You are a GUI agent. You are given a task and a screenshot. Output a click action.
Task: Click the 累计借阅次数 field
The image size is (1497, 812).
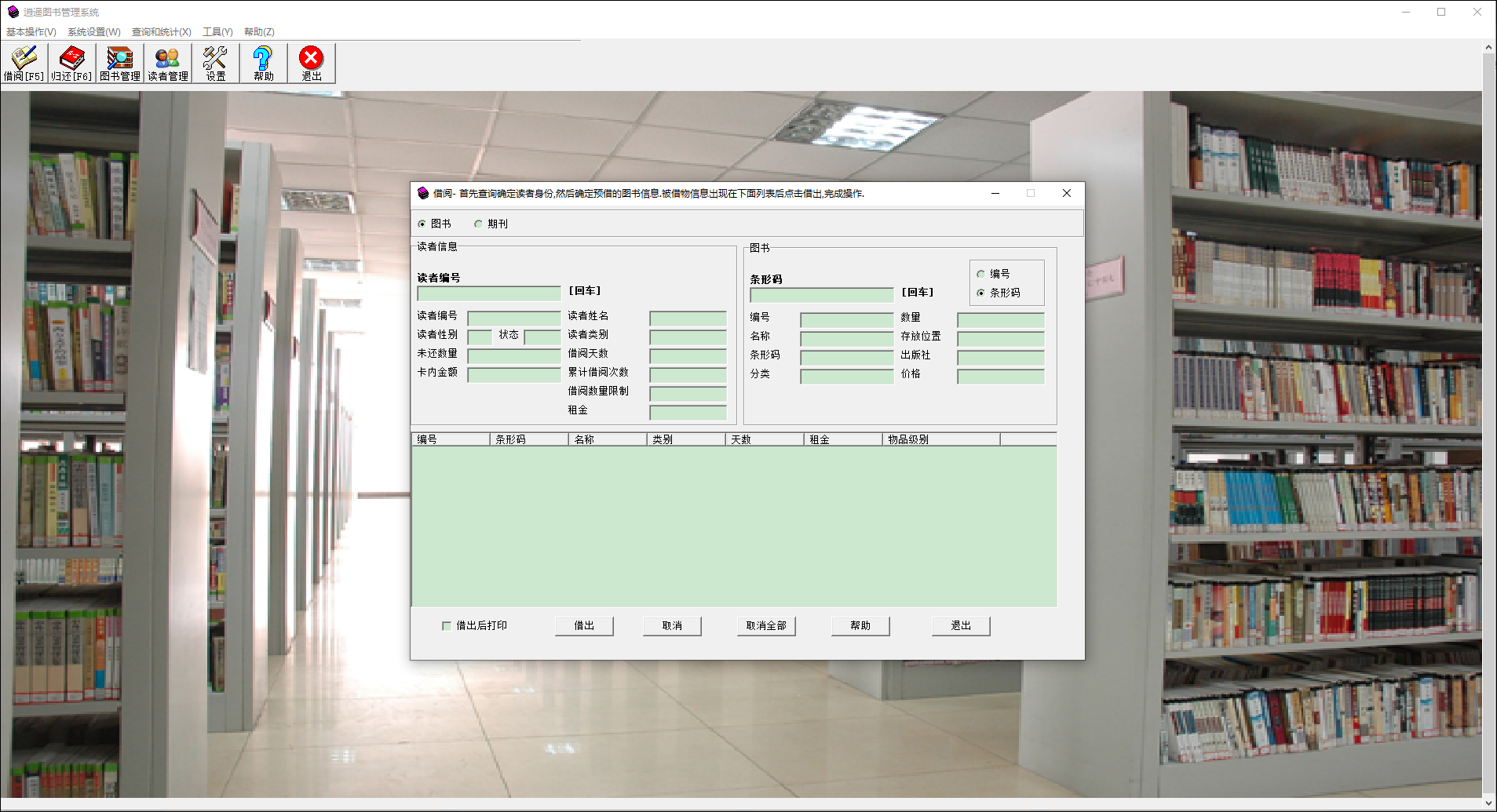688,375
